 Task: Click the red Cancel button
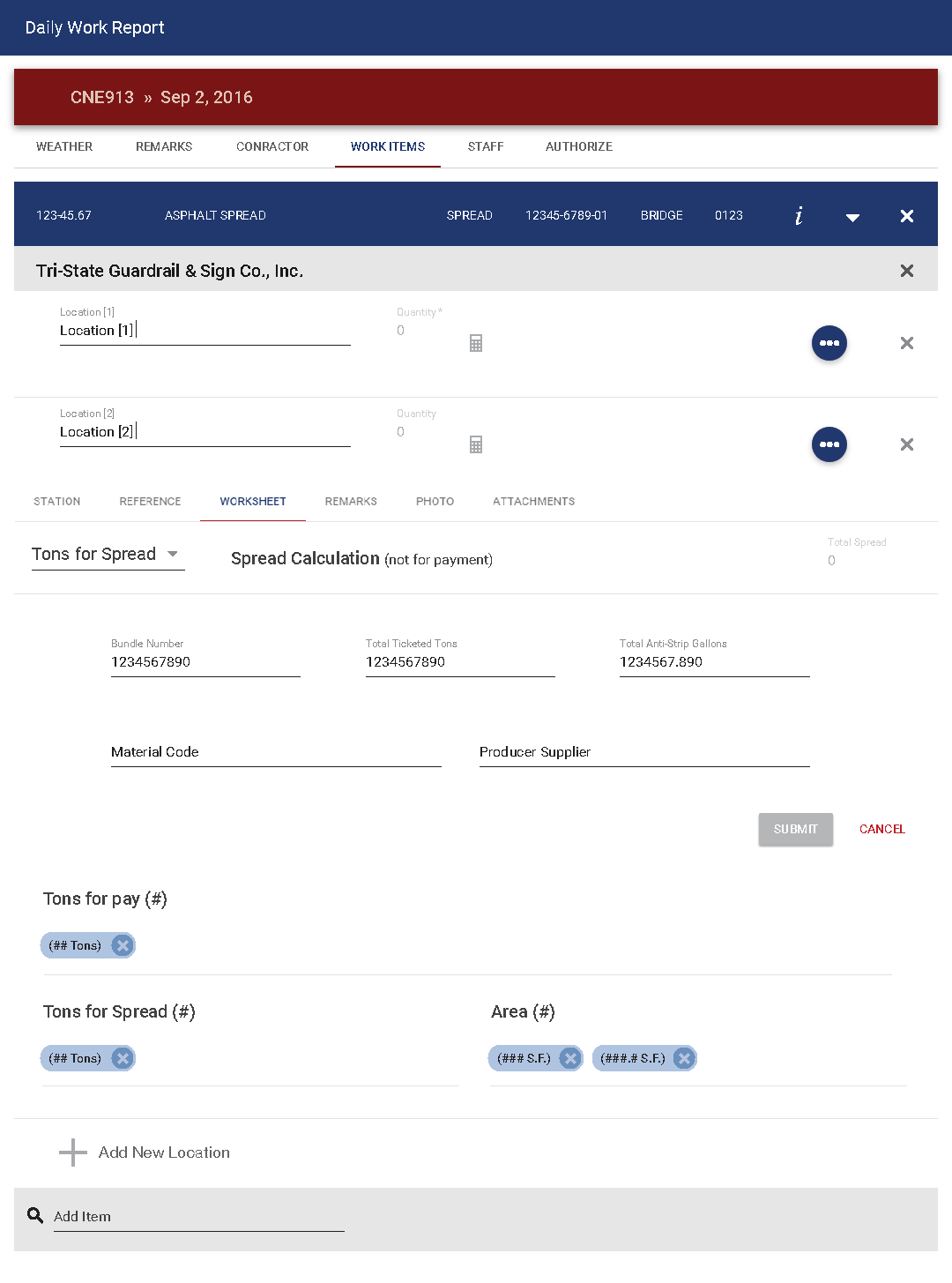[x=882, y=829]
